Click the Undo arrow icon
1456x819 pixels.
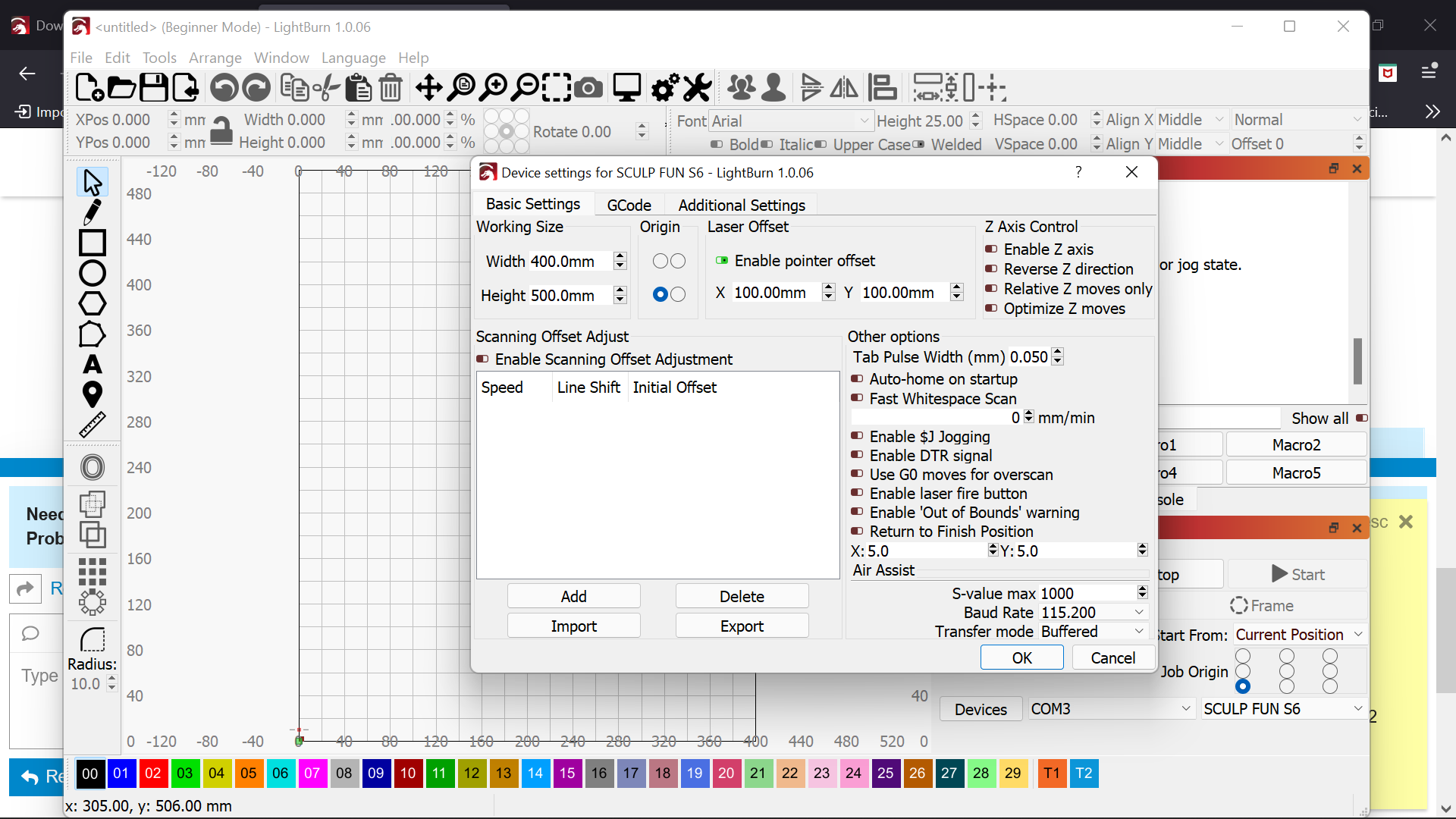[x=224, y=88]
